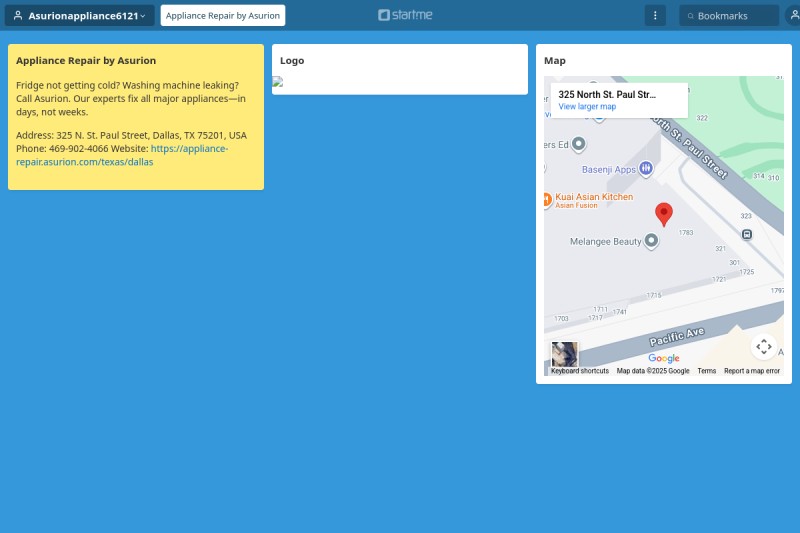
Task: Select Kuai Asian Kitchen restaurant marker
Action: [x=546, y=199]
